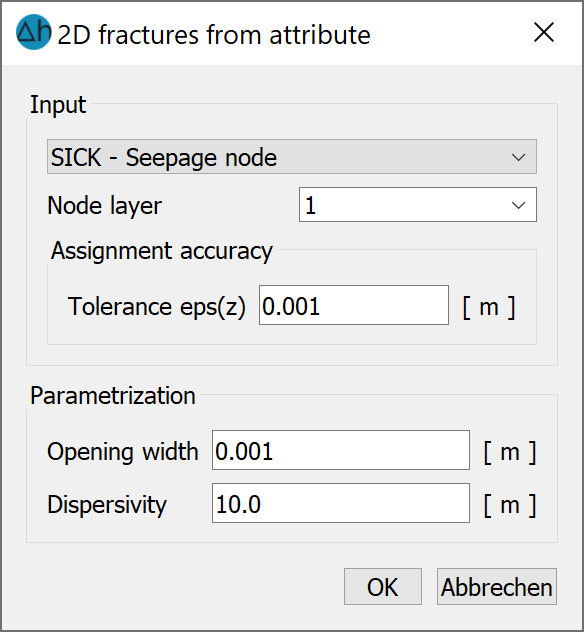Close the 2D fractures dialog
584x632 pixels.
(x=544, y=32)
